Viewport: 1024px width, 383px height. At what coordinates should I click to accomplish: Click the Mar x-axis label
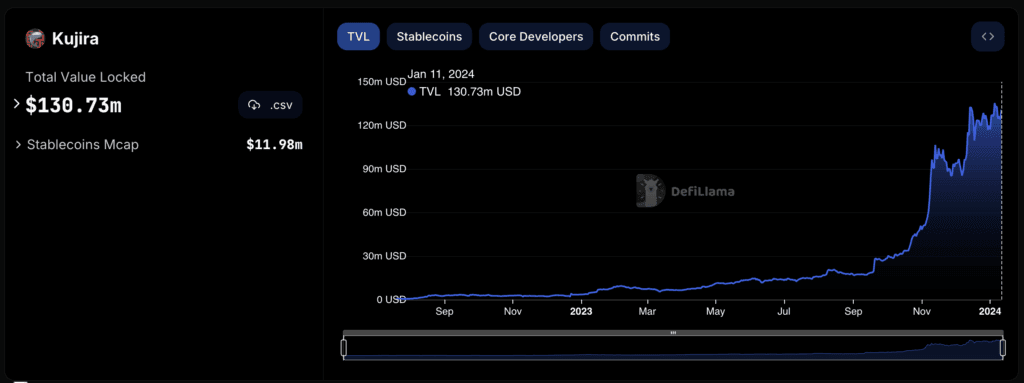(x=648, y=312)
